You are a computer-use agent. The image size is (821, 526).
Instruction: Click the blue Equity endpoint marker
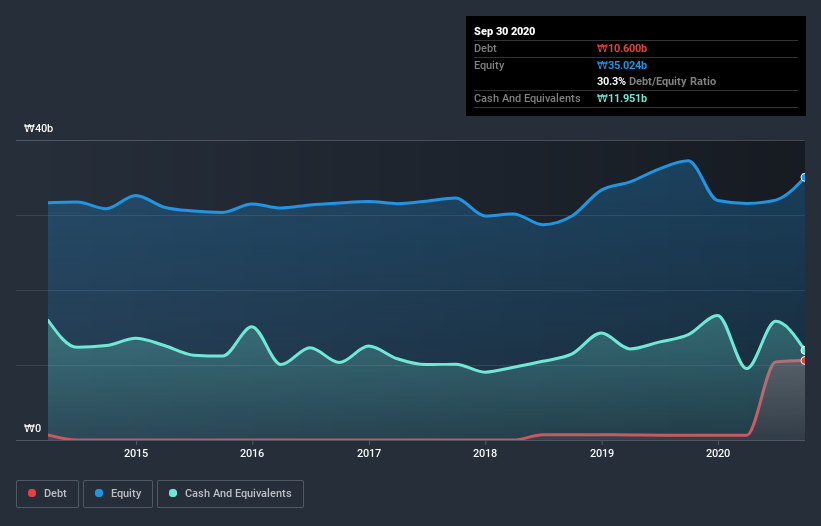click(804, 177)
